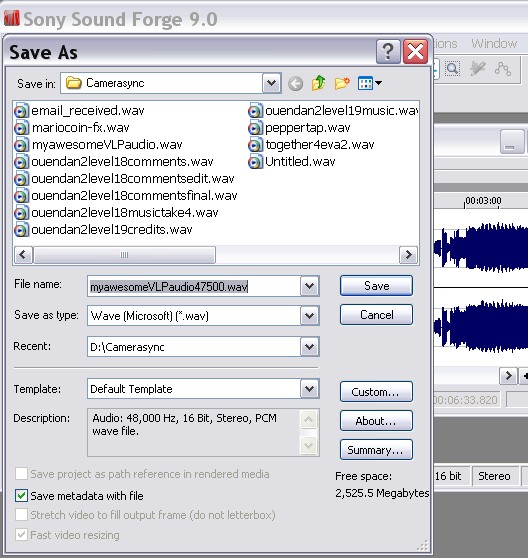The width and height of the screenshot is (528, 558).
Task: Click the File name input field
Action: pos(194,286)
